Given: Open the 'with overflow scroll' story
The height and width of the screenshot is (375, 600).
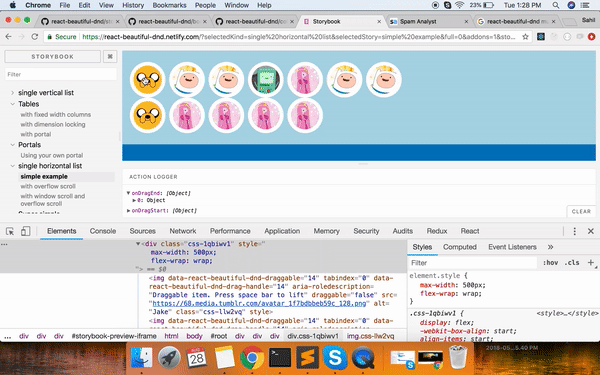Looking at the screenshot, I should [x=48, y=186].
